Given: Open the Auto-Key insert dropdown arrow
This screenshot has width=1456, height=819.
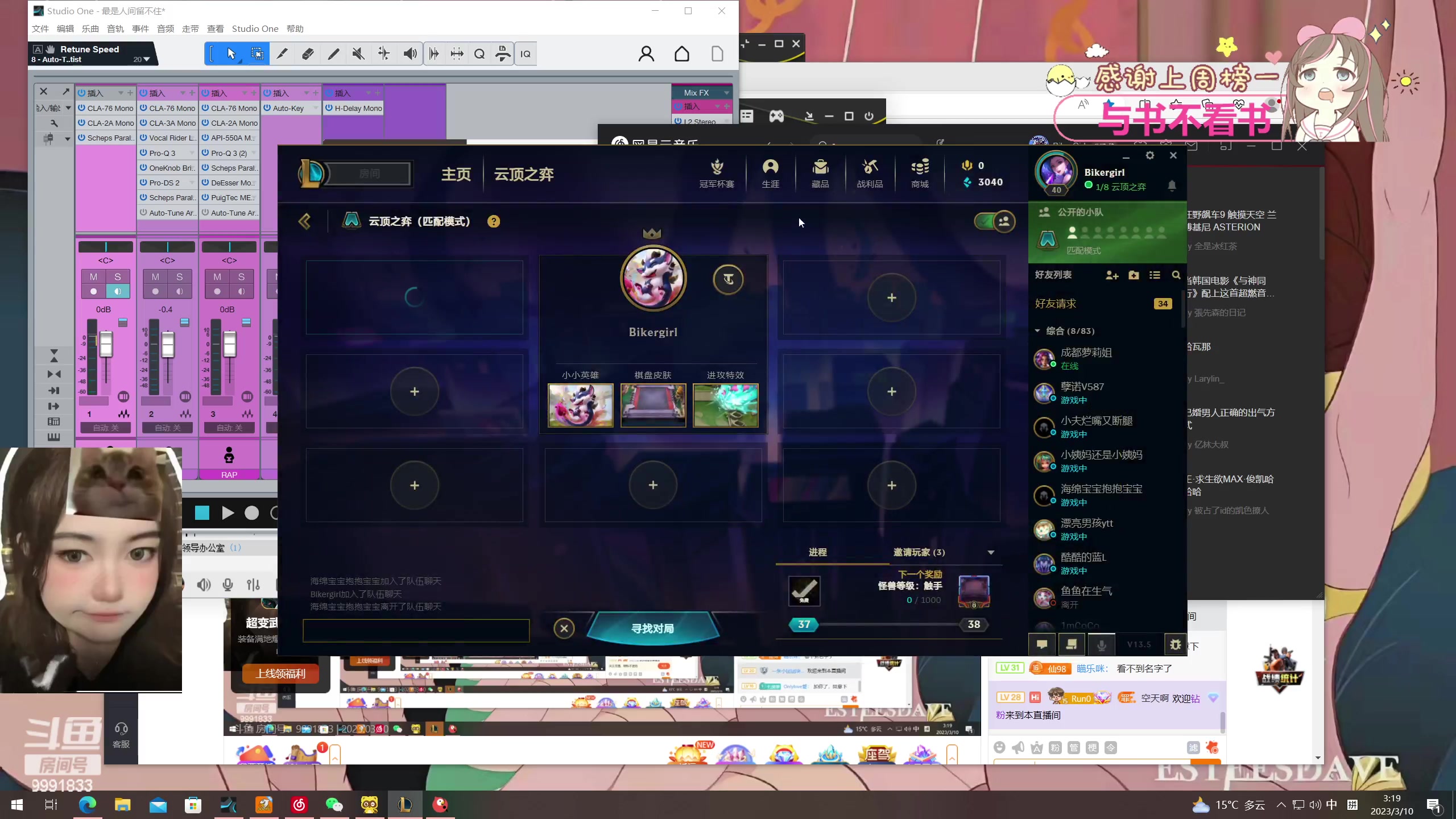Looking at the screenshot, I should pos(316,108).
